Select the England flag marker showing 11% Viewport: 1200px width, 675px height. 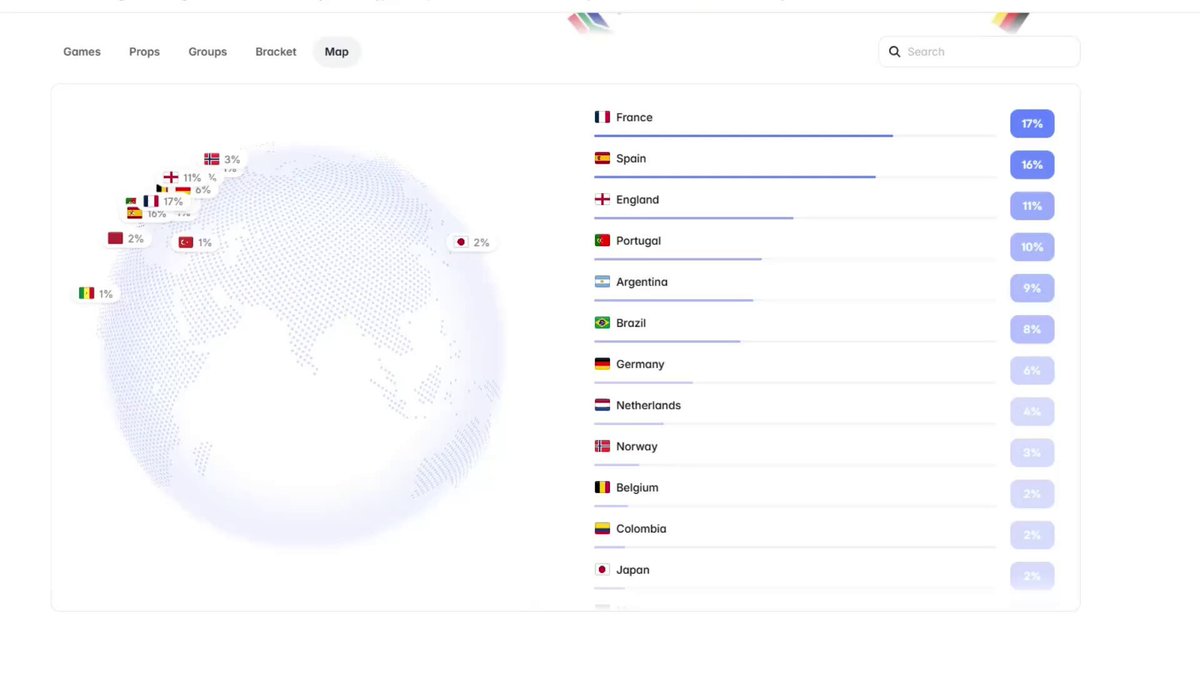(171, 177)
